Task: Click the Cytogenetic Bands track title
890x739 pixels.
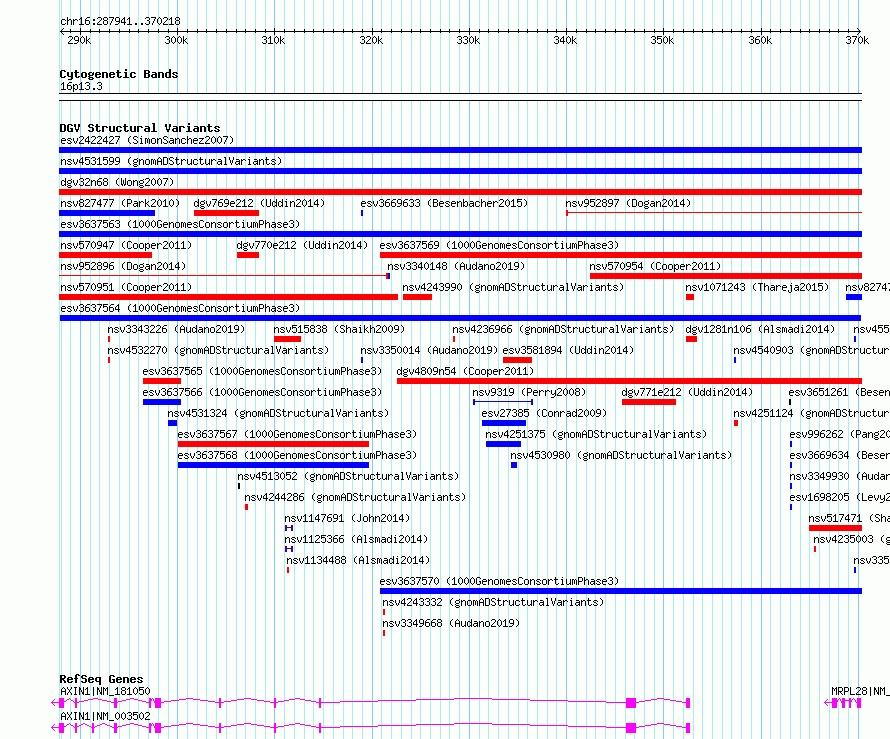Action: 119,74
